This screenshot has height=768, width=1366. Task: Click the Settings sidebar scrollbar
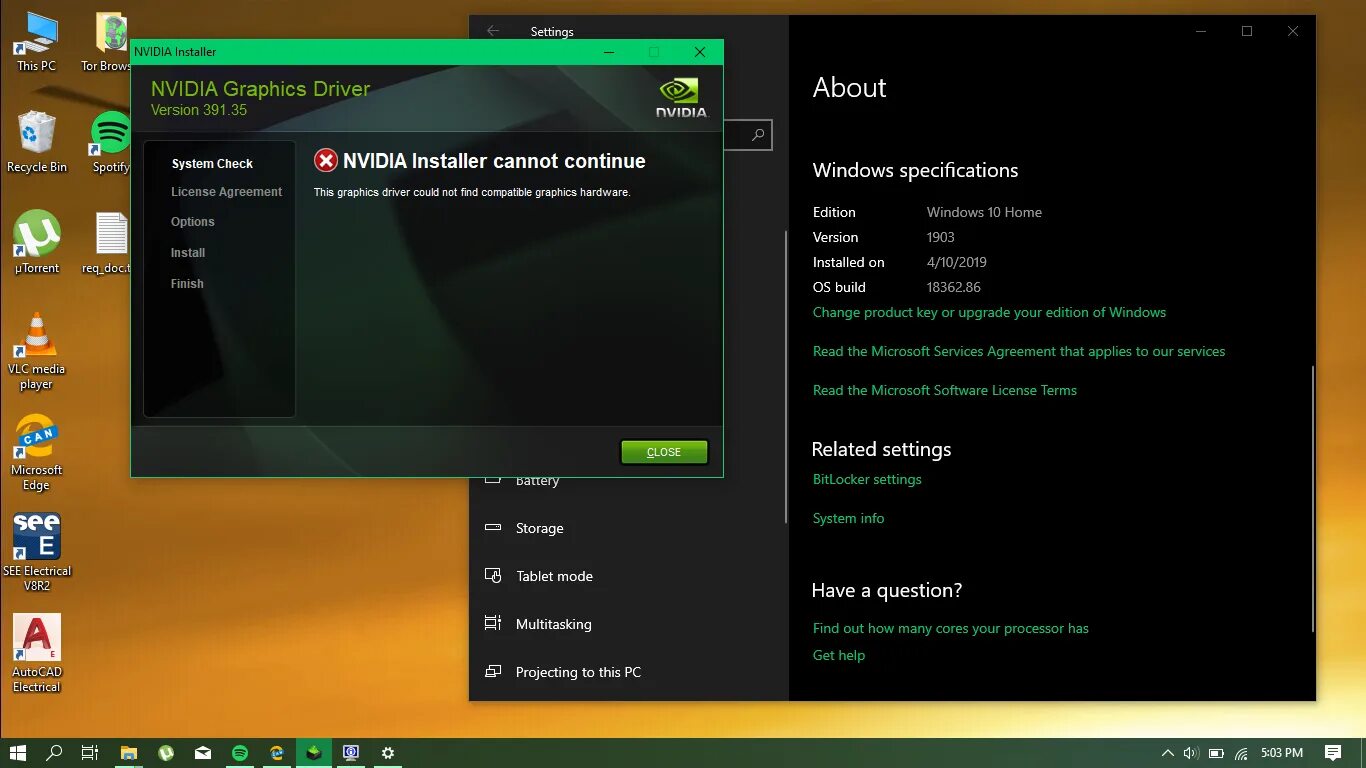786,375
